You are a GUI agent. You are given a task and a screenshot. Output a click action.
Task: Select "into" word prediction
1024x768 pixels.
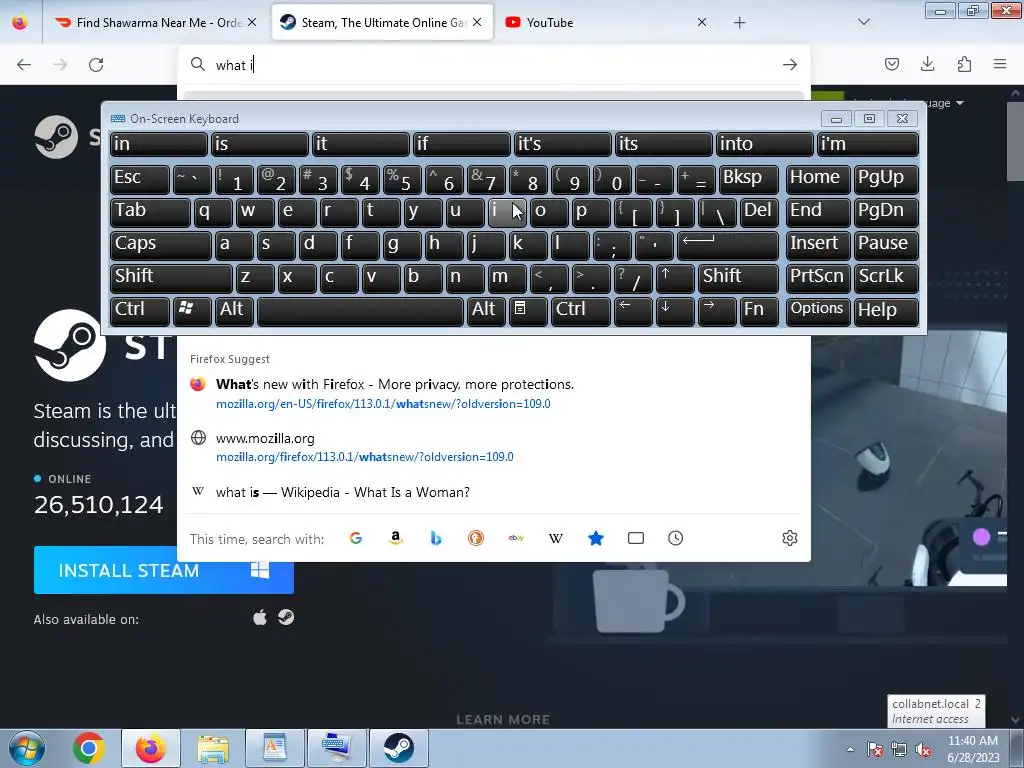pos(765,144)
